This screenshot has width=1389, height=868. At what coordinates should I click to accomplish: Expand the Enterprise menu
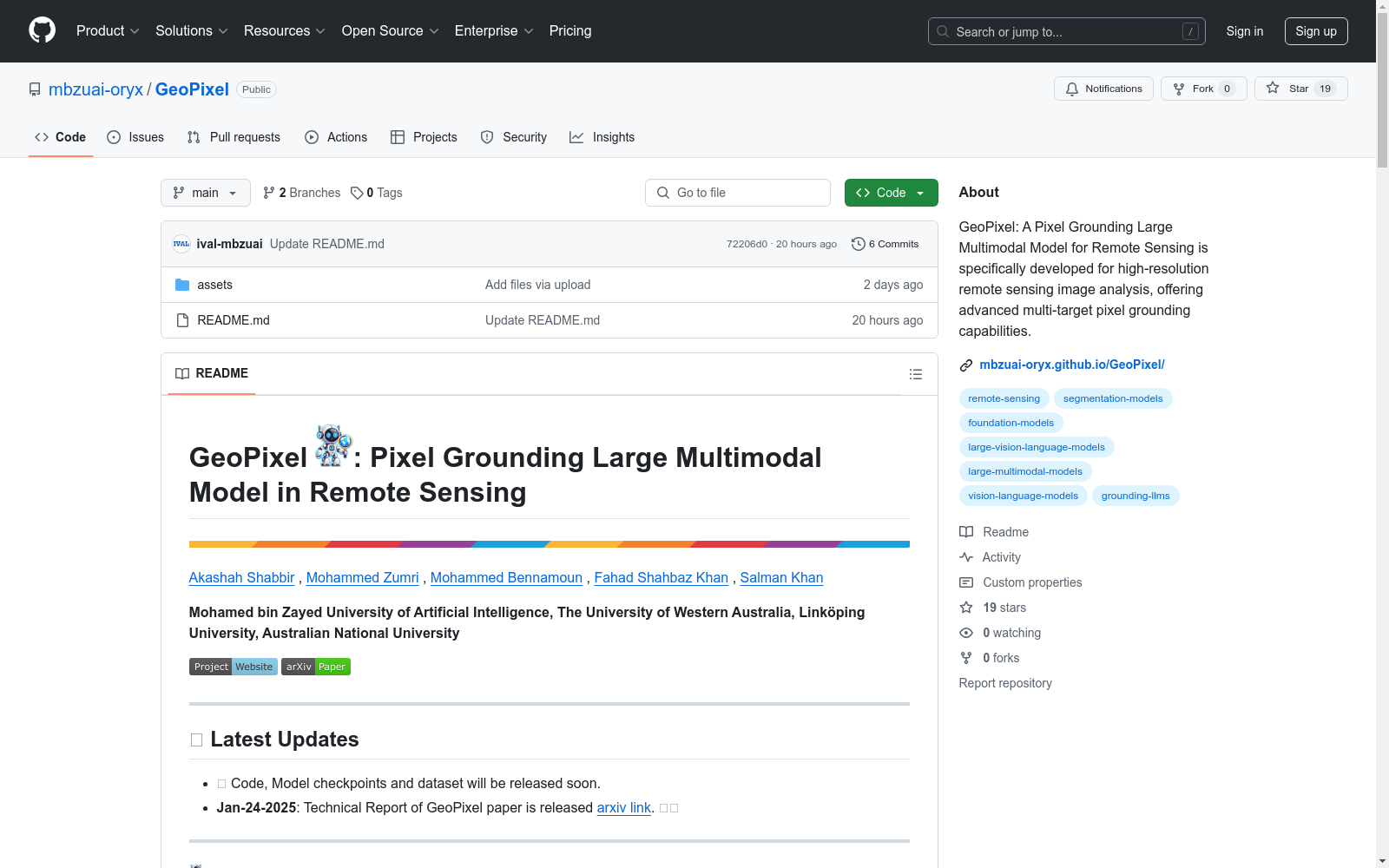[494, 30]
